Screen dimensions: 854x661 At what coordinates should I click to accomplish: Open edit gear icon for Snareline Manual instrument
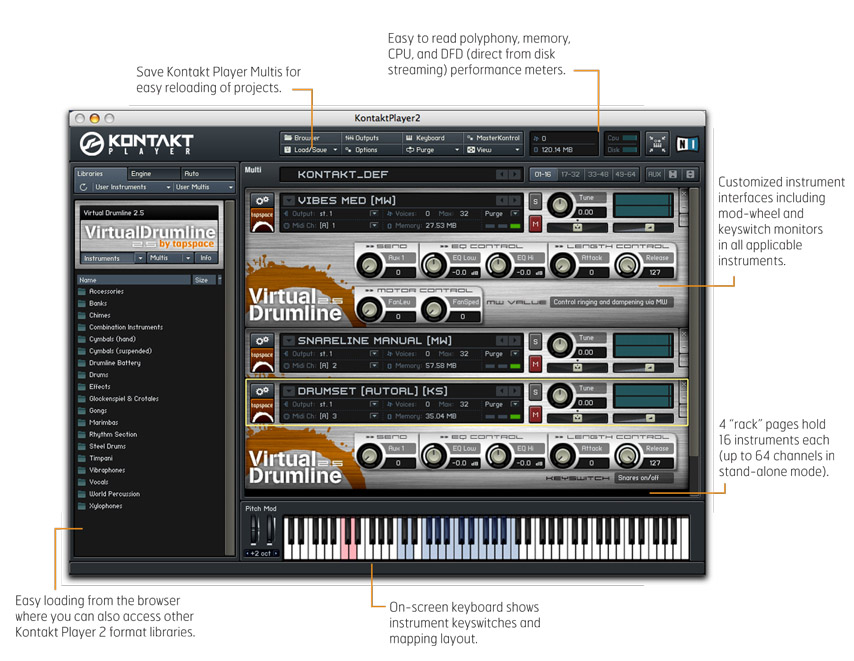(263, 340)
